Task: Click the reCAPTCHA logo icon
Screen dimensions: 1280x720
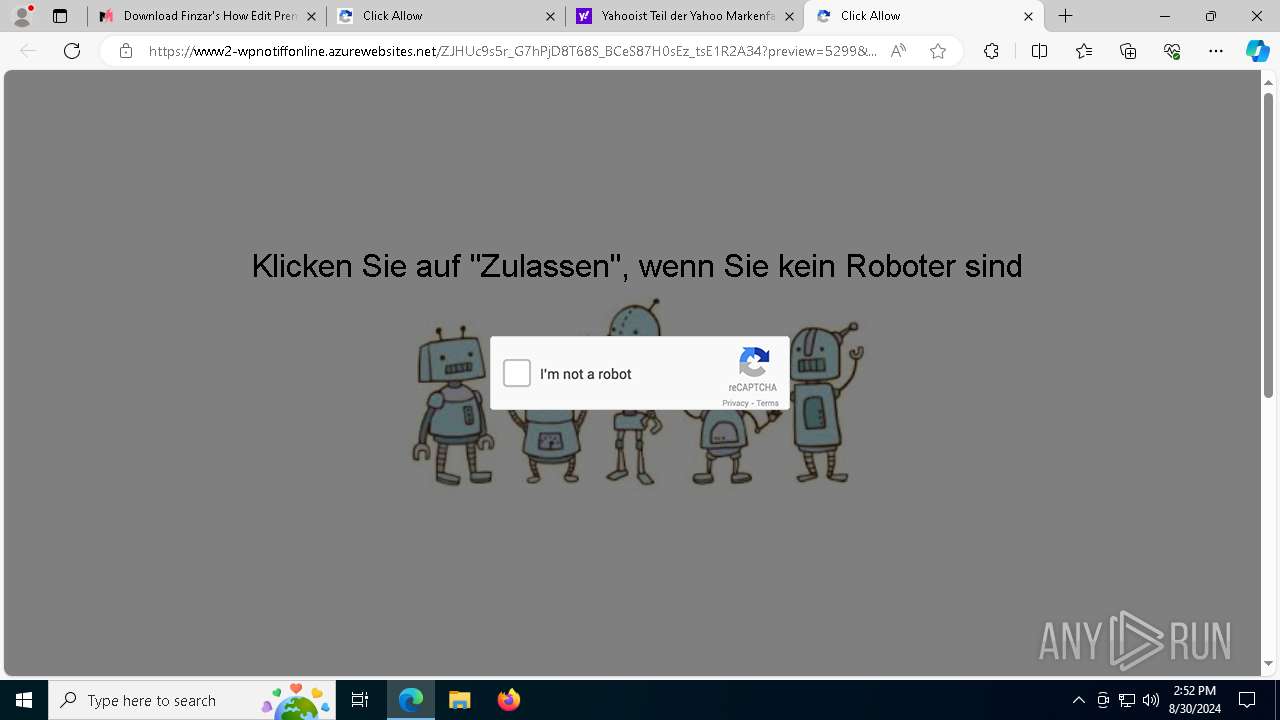Action: coord(754,363)
